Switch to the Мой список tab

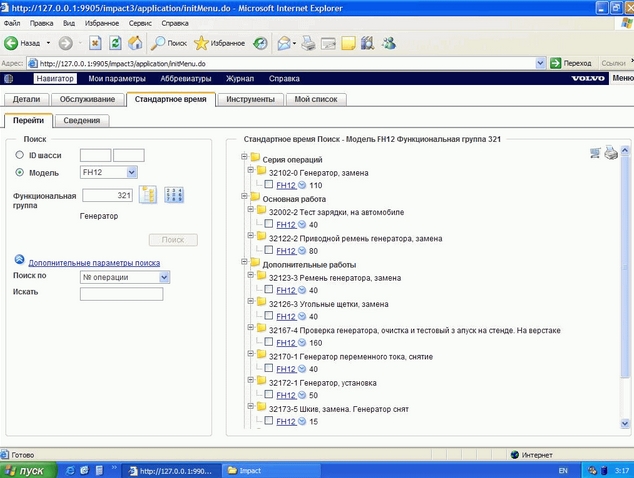click(316, 99)
